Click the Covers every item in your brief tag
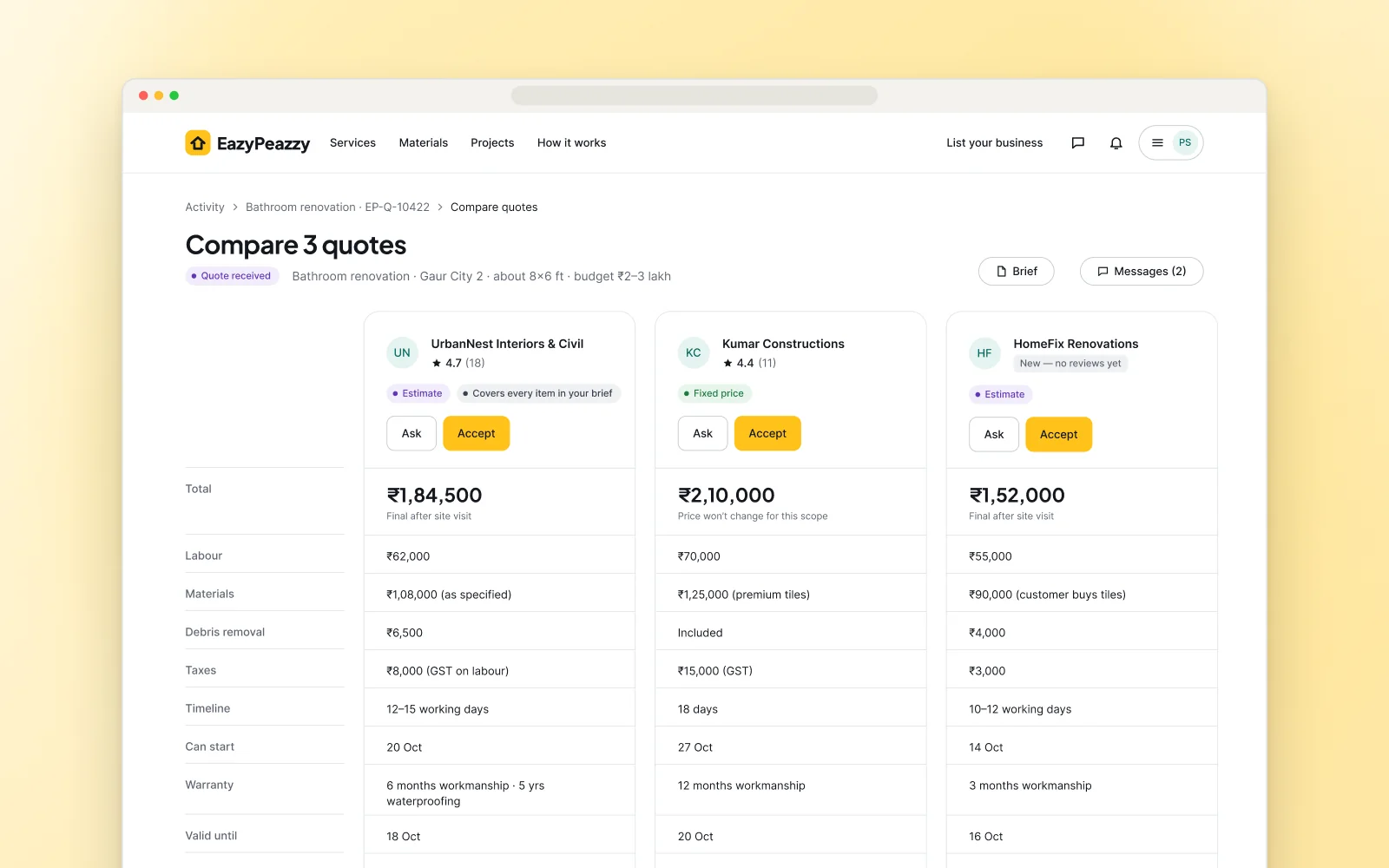This screenshot has height=868, width=1389. click(x=539, y=394)
